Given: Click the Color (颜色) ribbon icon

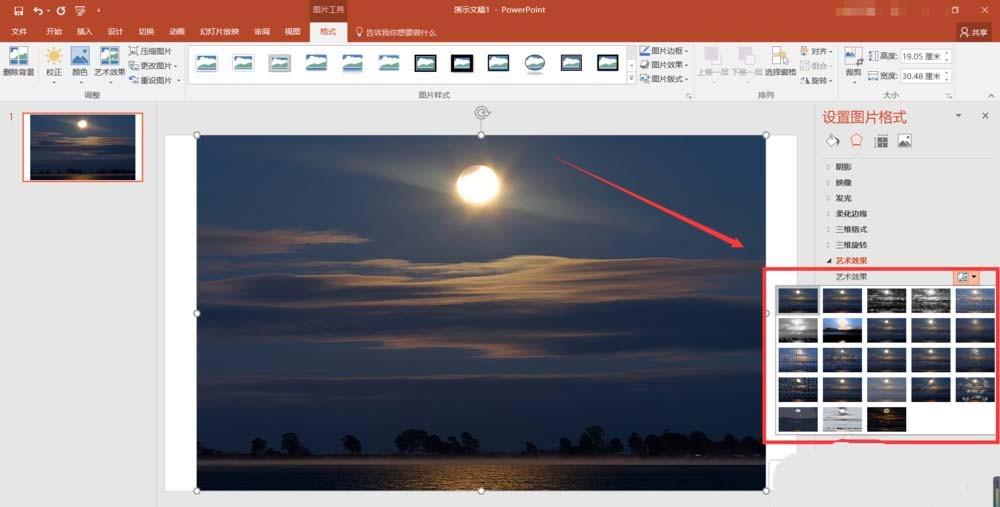Looking at the screenshot, I should click(x=80, y=61).
